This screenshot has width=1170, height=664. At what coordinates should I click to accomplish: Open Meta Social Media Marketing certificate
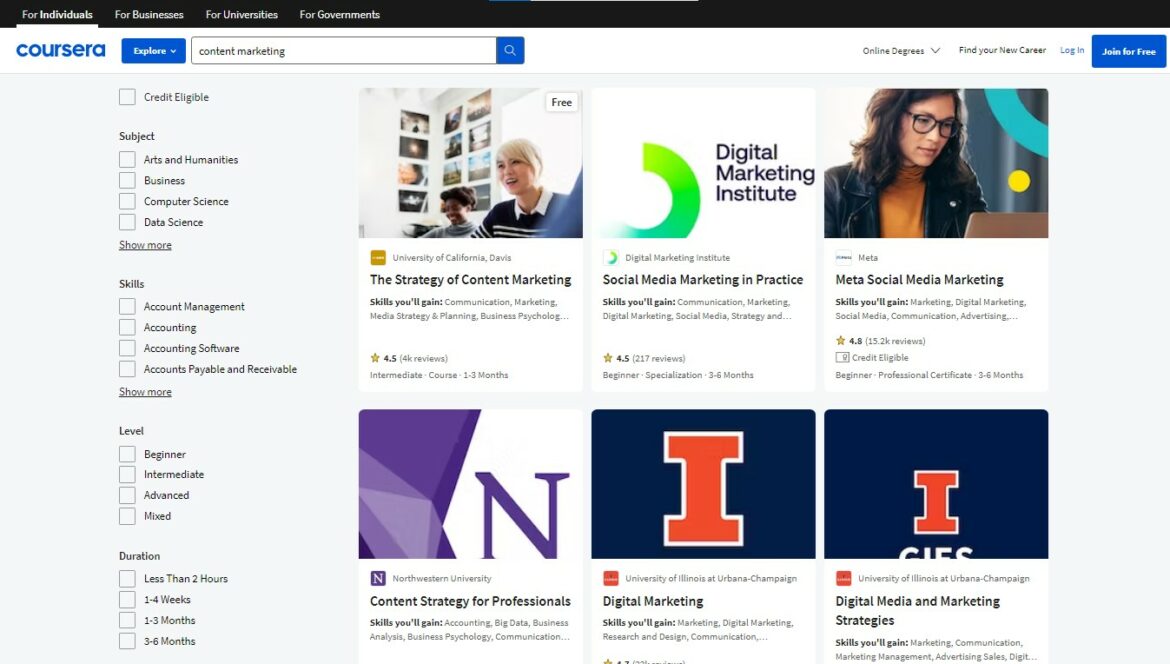[919, 280]
